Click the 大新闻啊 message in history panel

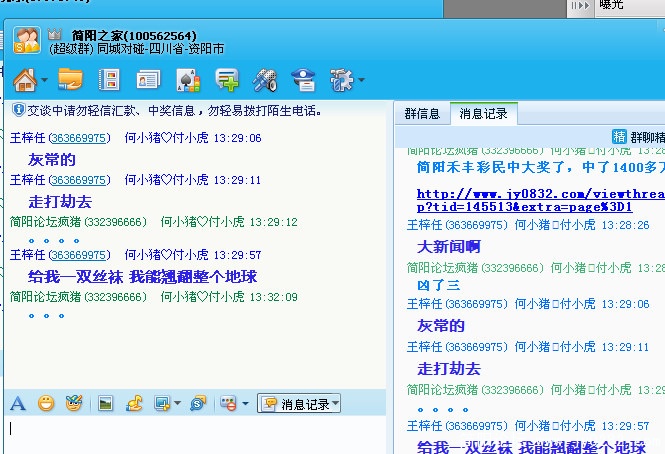pos(449,247)
